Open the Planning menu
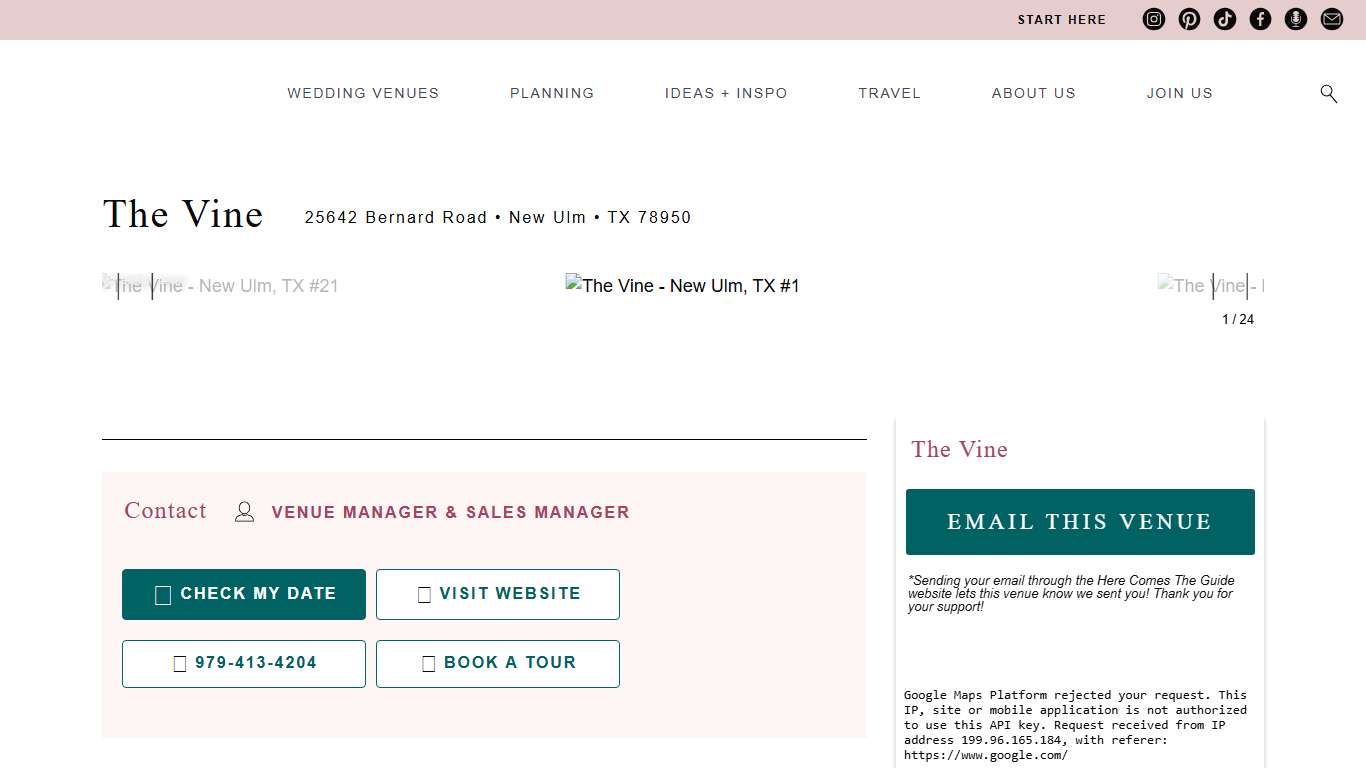 pyautogui.click(x=552, y=93)
